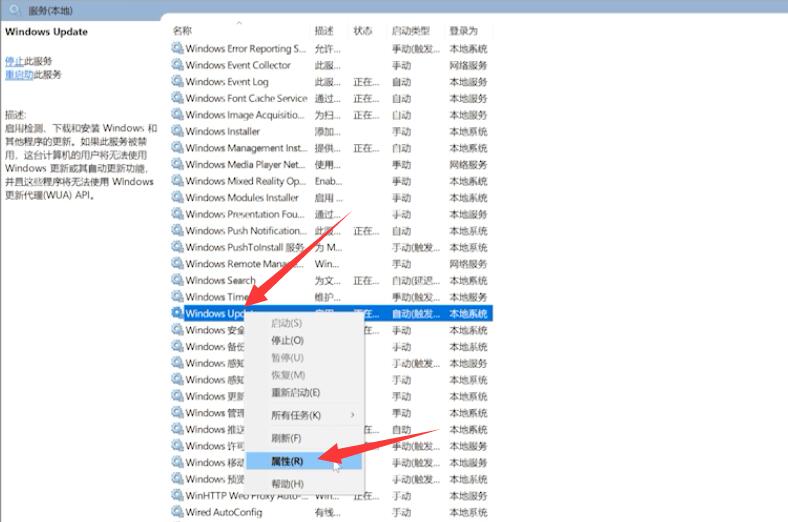Select the Windows Modules Installer service name

pos(242,197)
